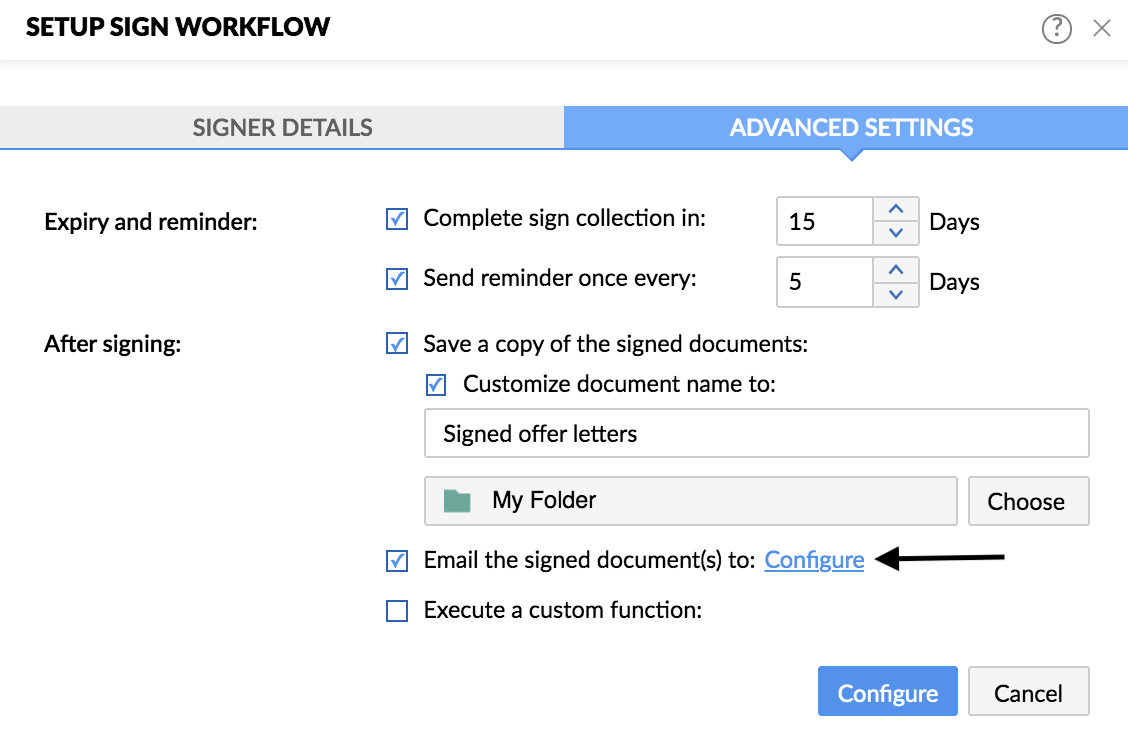Enable Execute a custom function checkbox

[396, 611]
